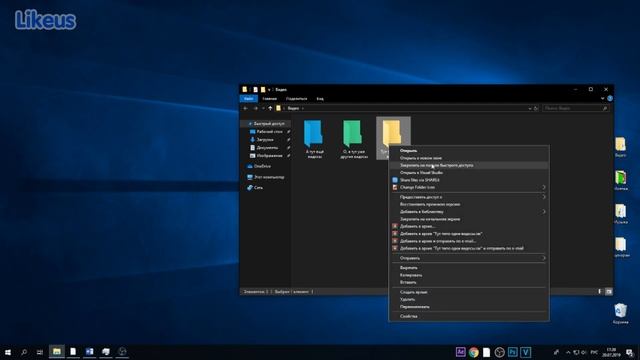
Task: Open the Recycle Bin on the desktop
Action: (x=620, y=313)
